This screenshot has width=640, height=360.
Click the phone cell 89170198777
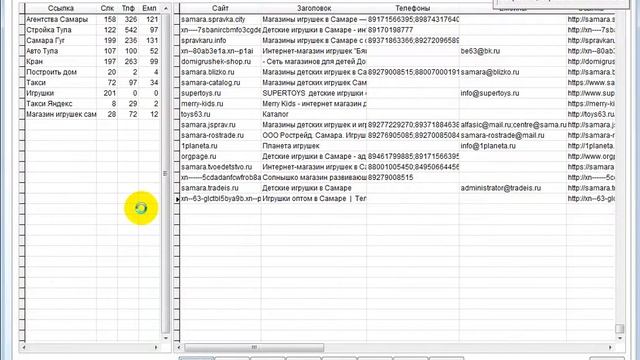pyautogui.click(x=413, y=30)
